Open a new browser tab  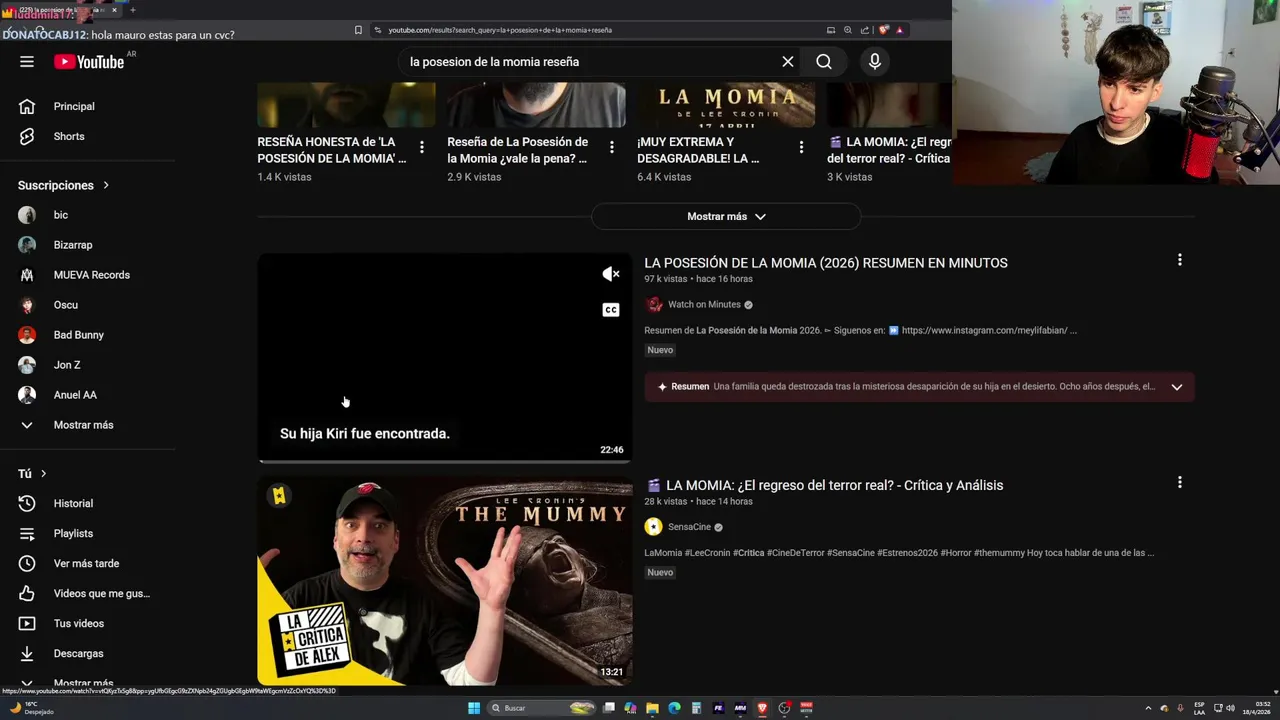pyautogui.click(x=133, y=10)
